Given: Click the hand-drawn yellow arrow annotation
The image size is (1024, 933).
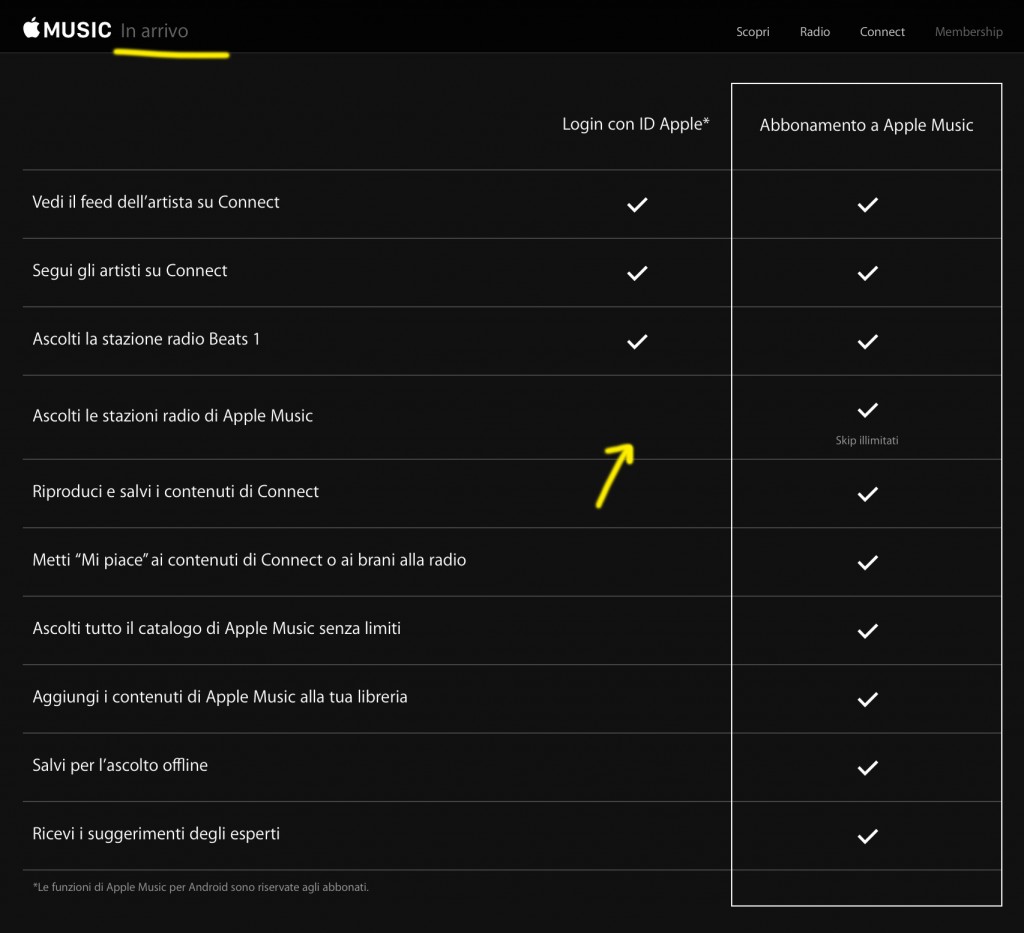Looking at the screenshot, I should (x=613, y=472).
